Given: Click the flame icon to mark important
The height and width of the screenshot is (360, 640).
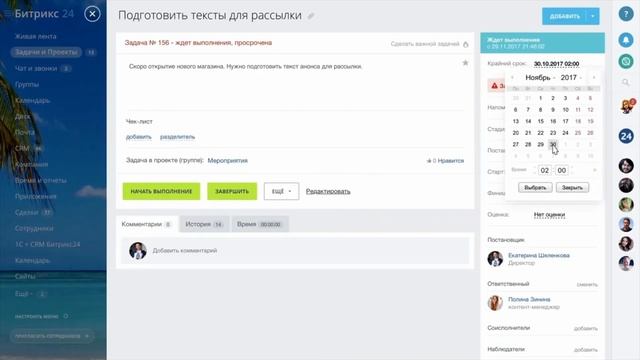Looking at the screenshot, I should point(466,44).
